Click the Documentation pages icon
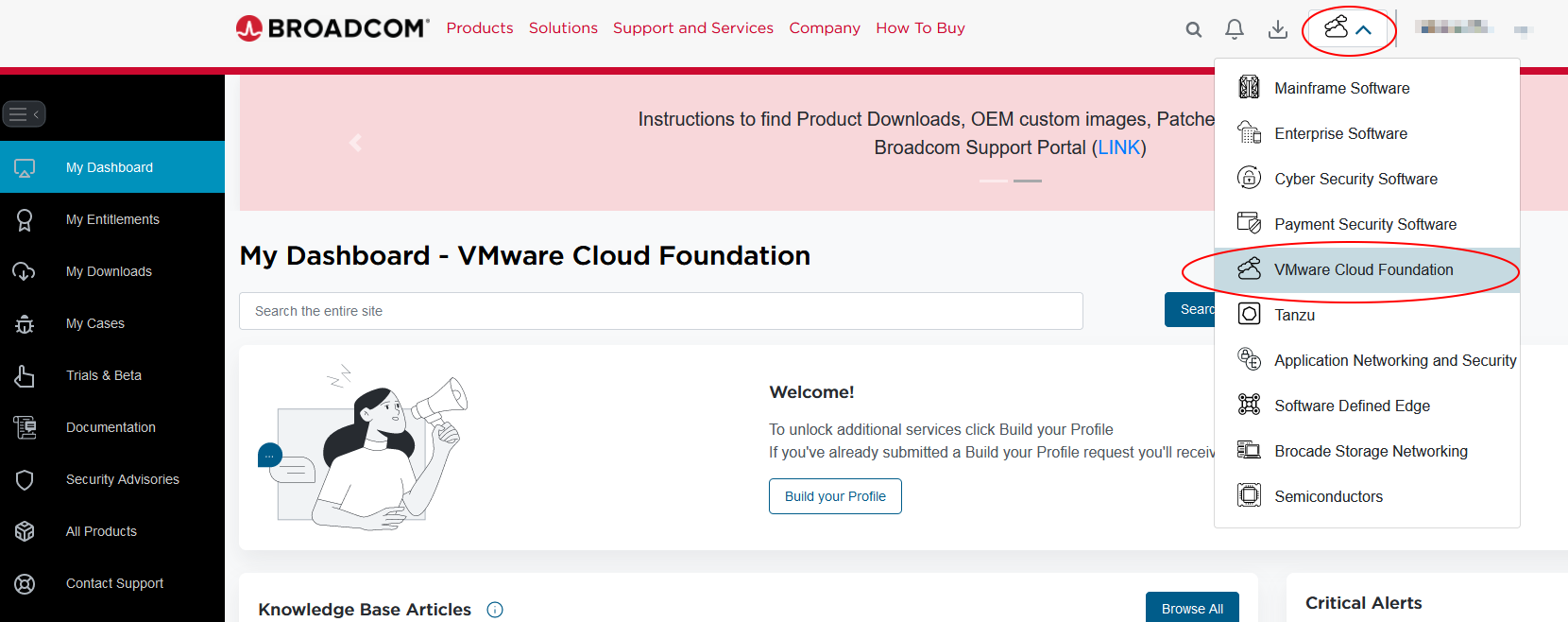The width and height of the screenshot is (1568, 622). tap(25, 428)
